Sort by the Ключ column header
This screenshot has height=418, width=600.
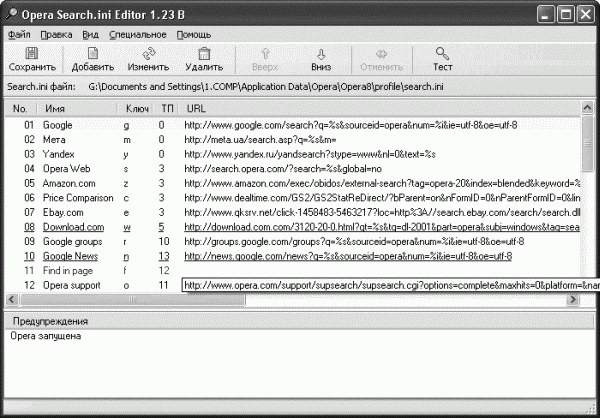point(137,109)
